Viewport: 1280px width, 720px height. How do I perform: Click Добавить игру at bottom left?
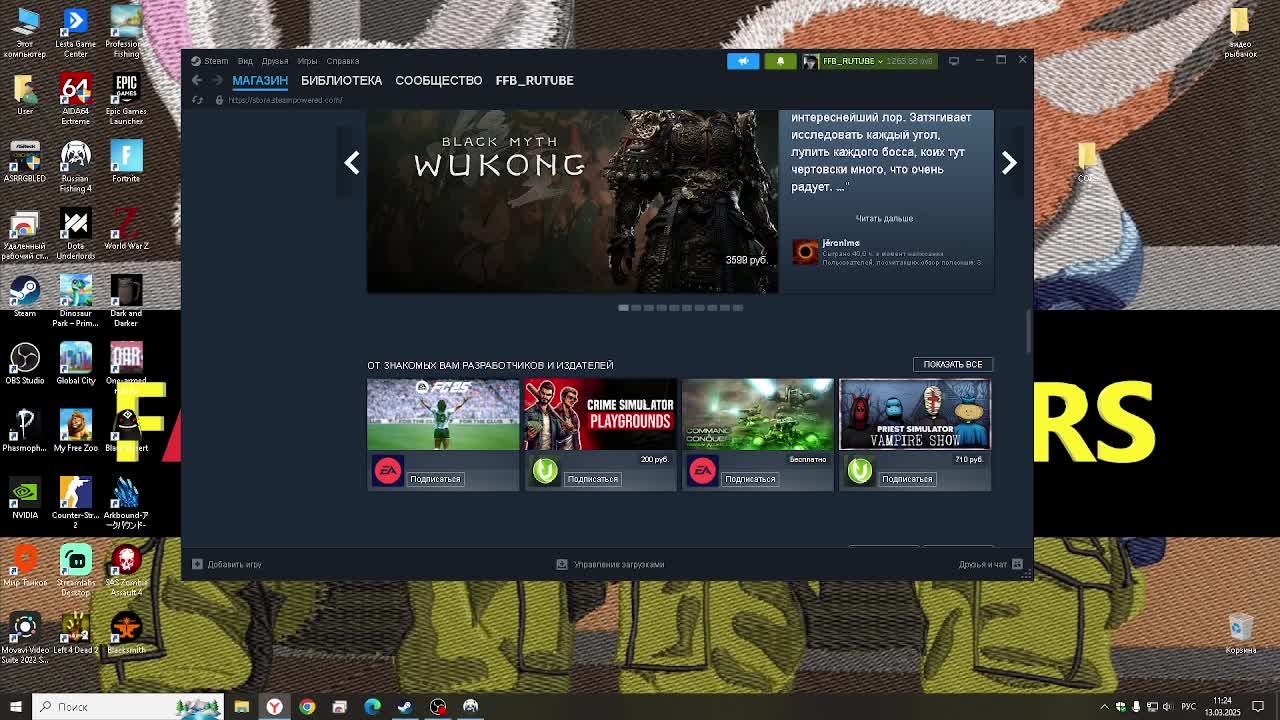tap(227, 564)
